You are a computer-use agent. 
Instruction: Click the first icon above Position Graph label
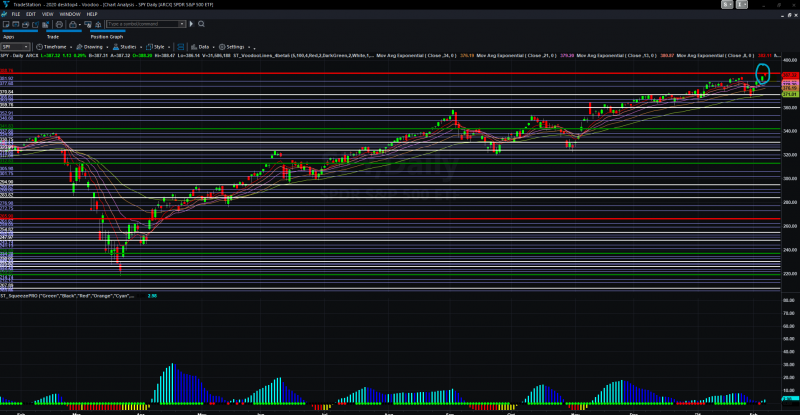88,24
